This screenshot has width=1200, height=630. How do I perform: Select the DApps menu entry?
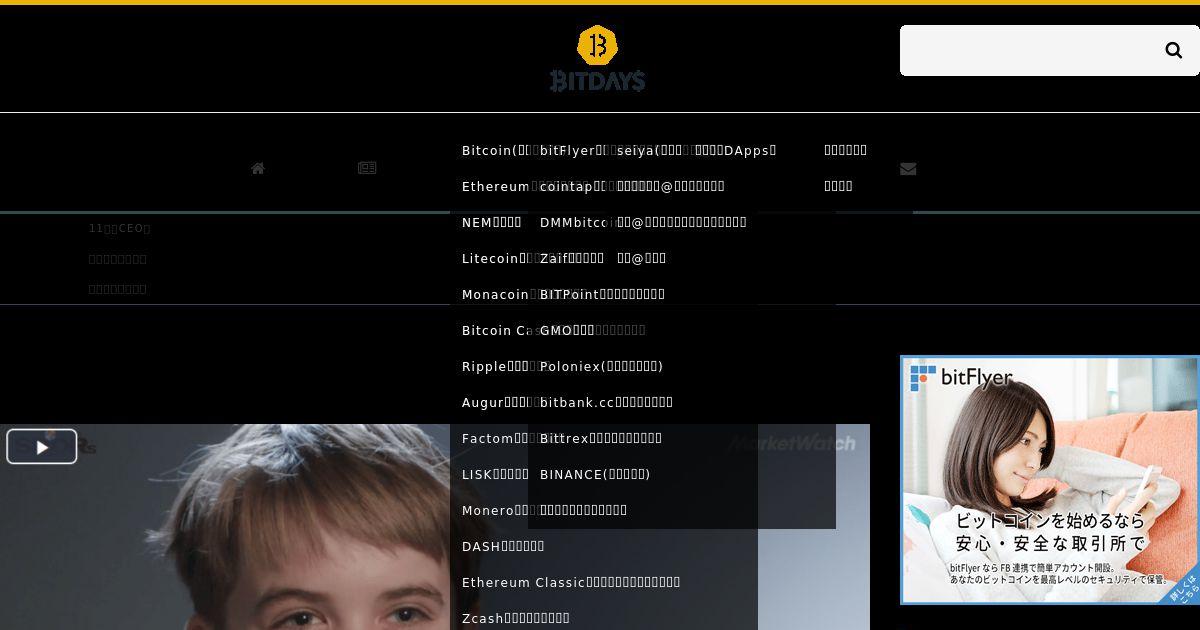pyautogui.click(x=736, y=150)
